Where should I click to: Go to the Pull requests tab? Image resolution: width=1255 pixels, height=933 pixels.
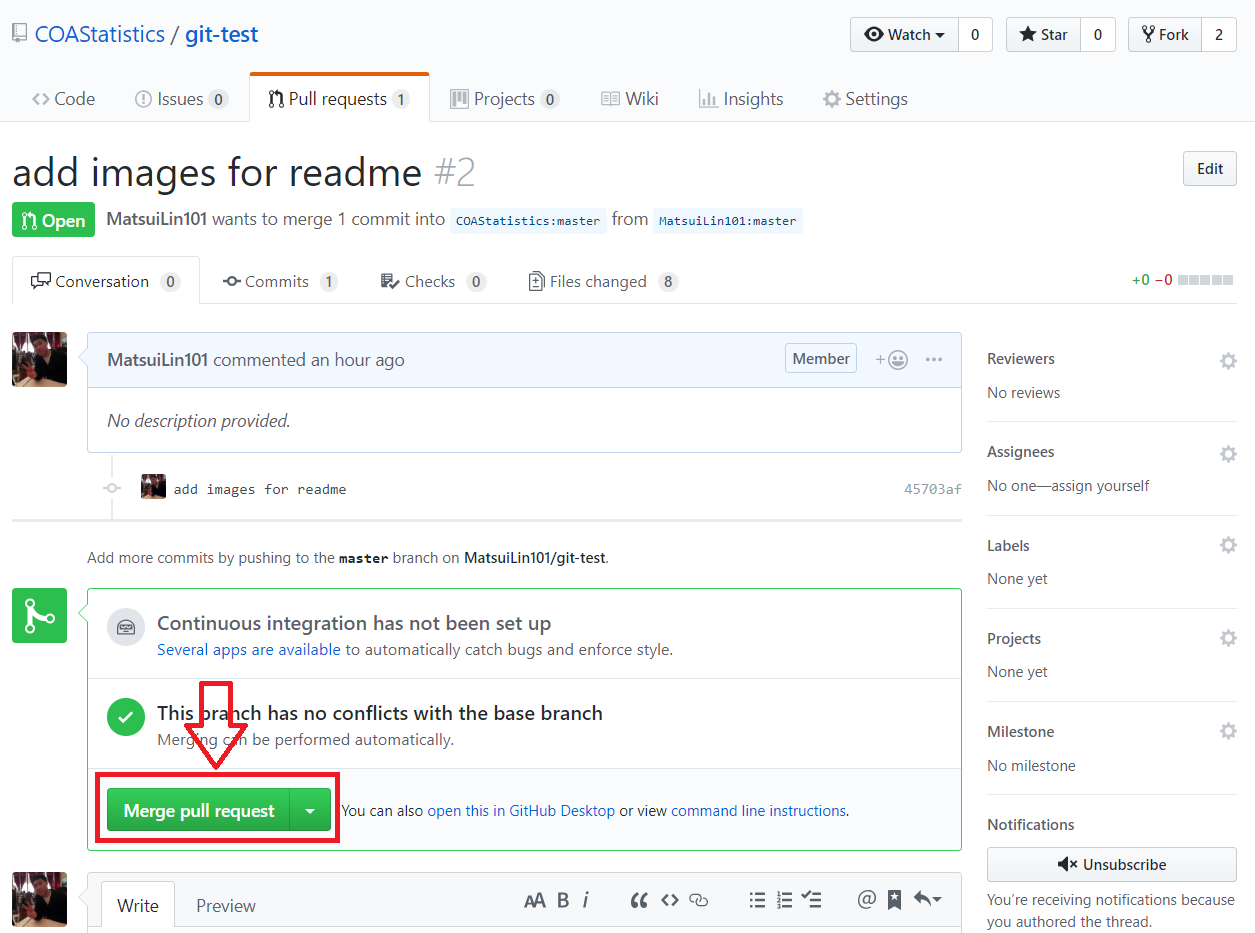339,99
